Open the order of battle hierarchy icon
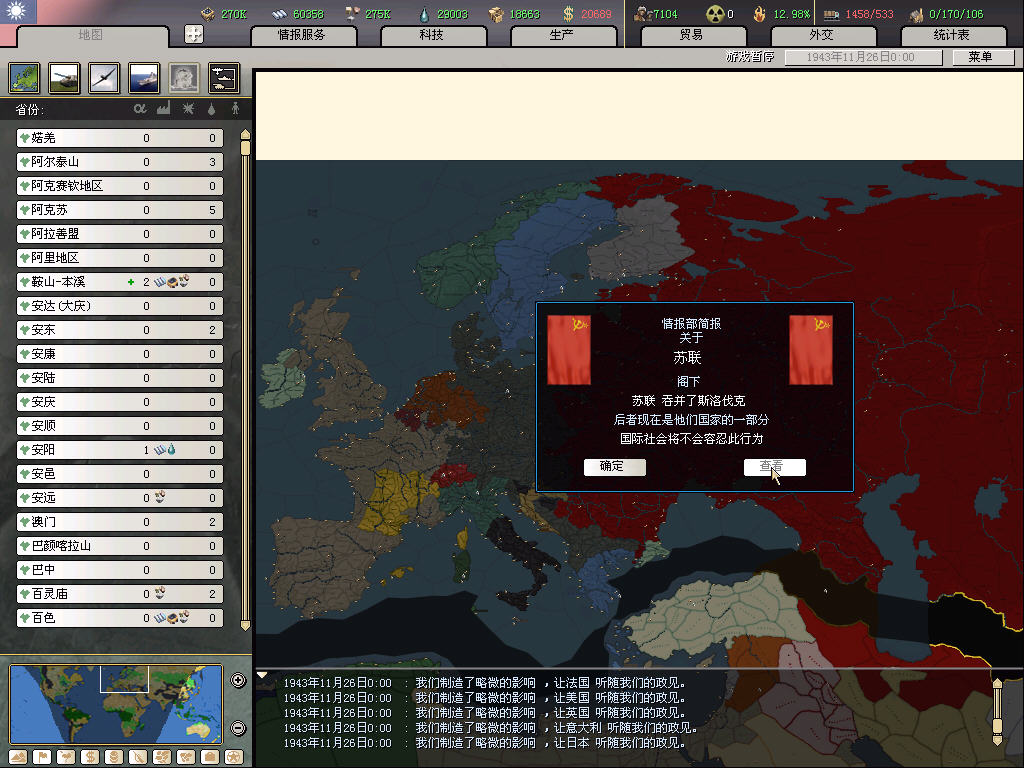The image size is (1024, 768). coord(224,78)
